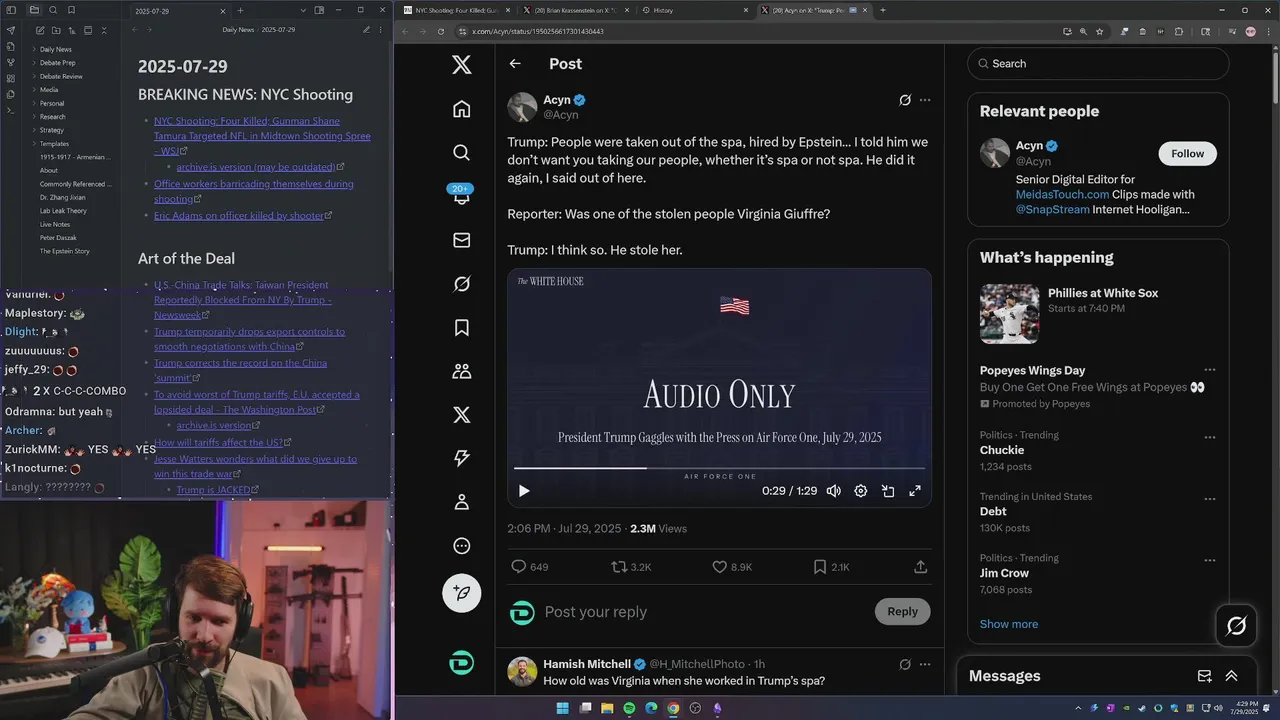Toggle Obsidian right sidebar panel

pos(319,10)
